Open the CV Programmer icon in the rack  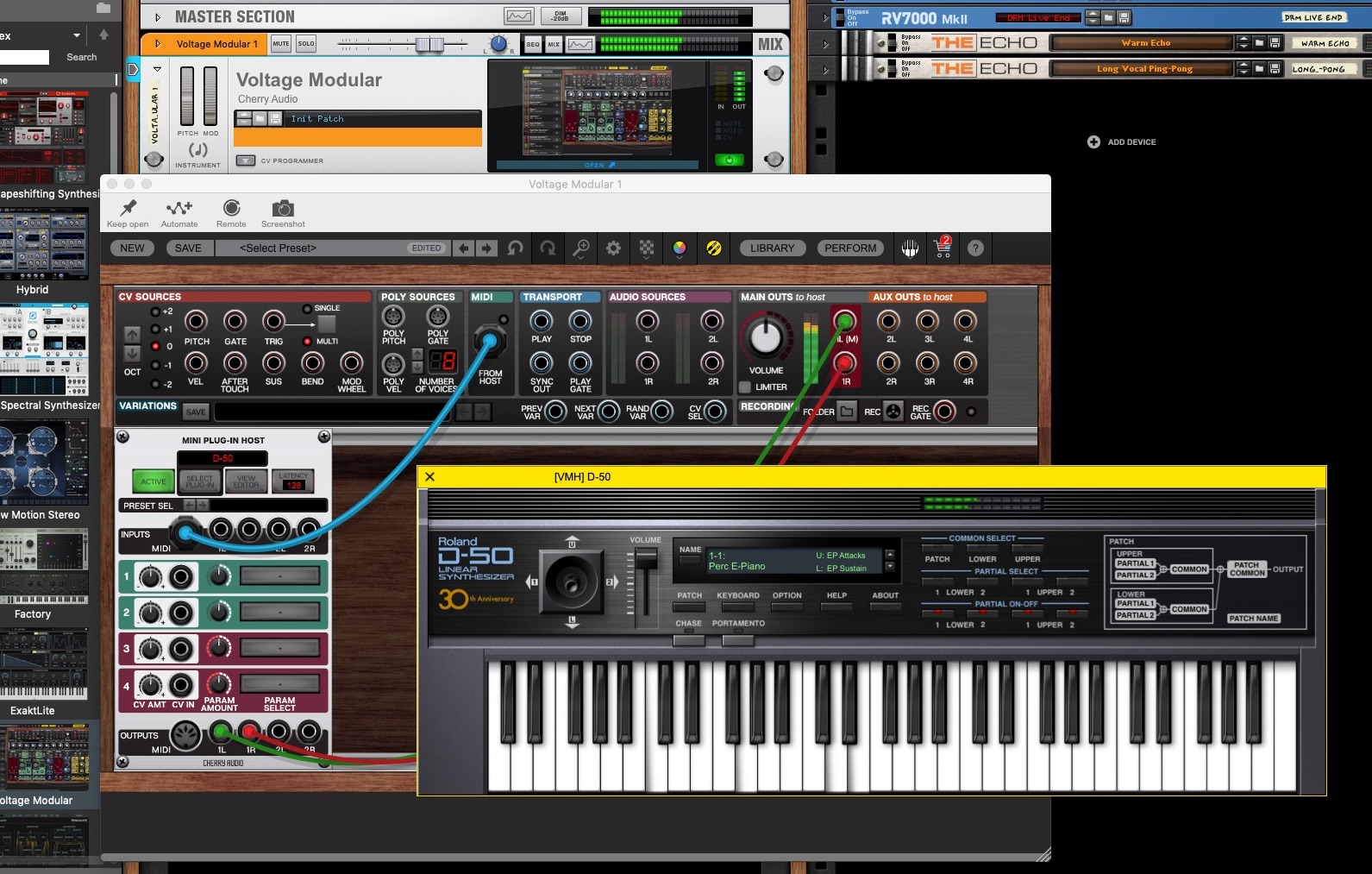click(x=246, y=160)
